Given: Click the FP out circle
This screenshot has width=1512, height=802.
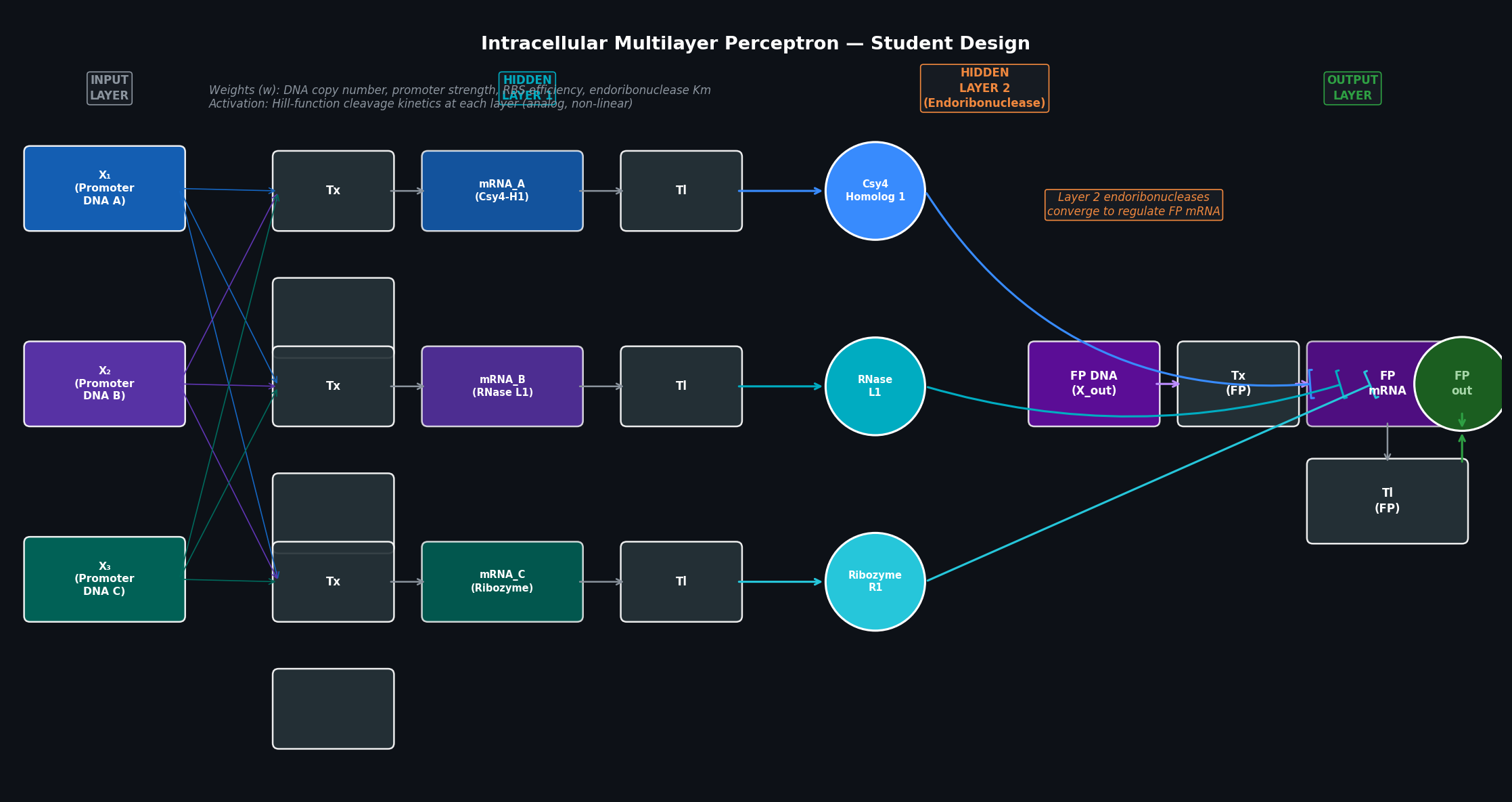Looking at the screenshot, I should point(1462,384).
